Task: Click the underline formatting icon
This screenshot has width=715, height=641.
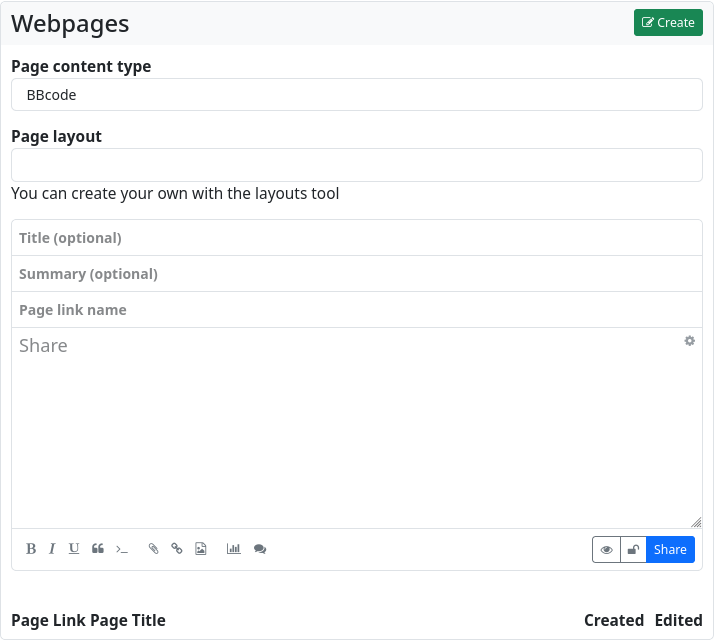Action: 74,549
